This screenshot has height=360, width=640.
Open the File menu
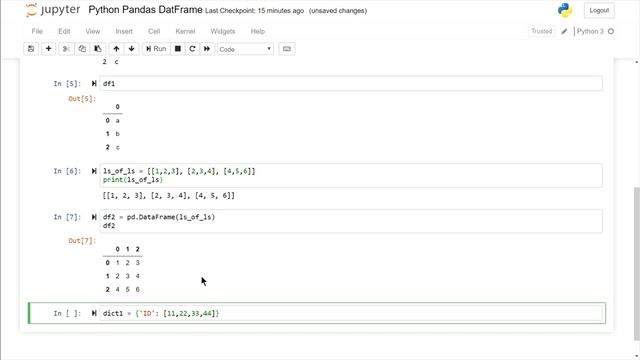point(37,31)
